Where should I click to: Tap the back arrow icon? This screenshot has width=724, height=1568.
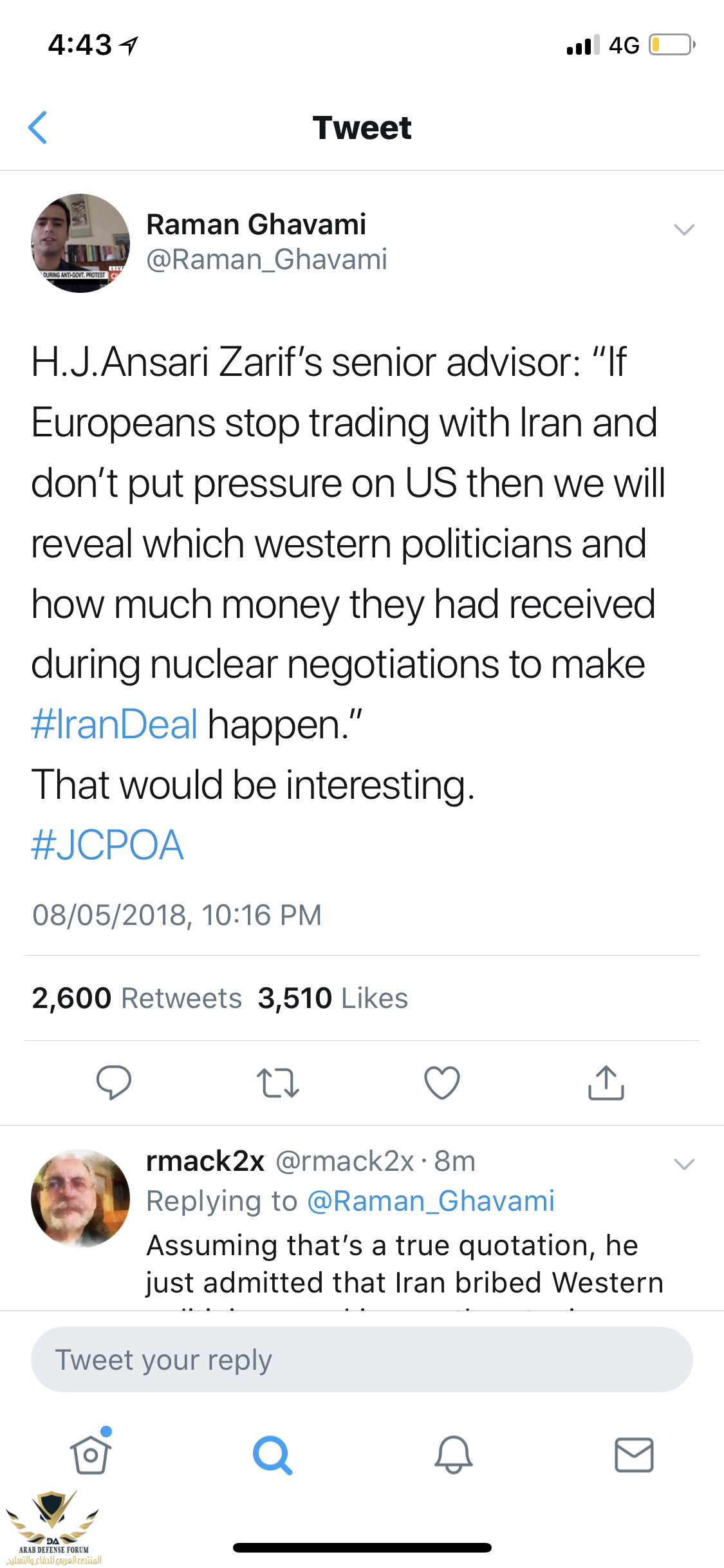[38, 127]
